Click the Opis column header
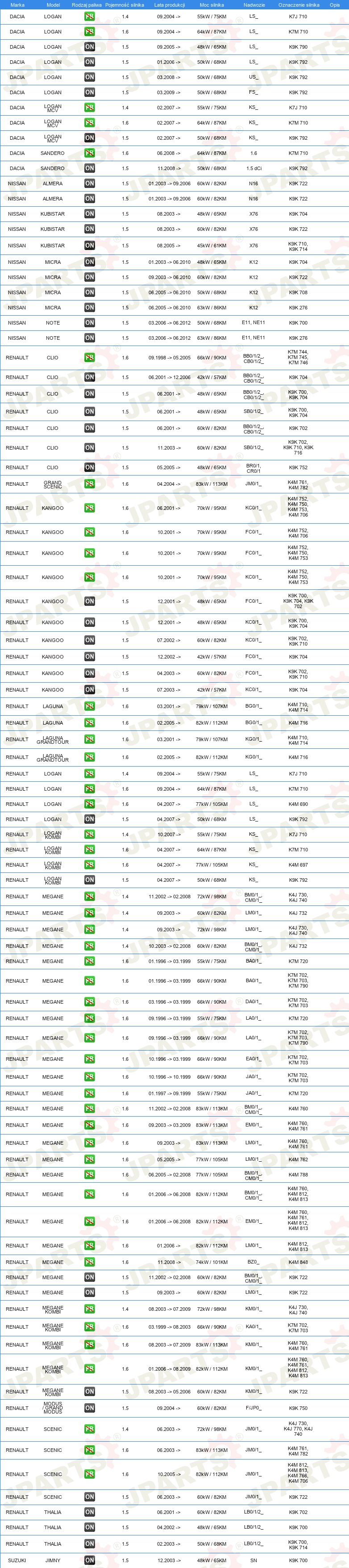 pos(334,5)
